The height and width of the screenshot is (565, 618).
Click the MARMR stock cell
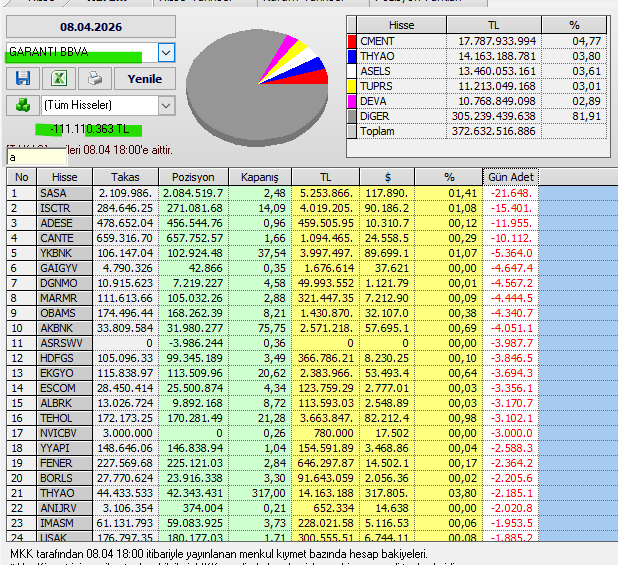[x=65, y=298]
